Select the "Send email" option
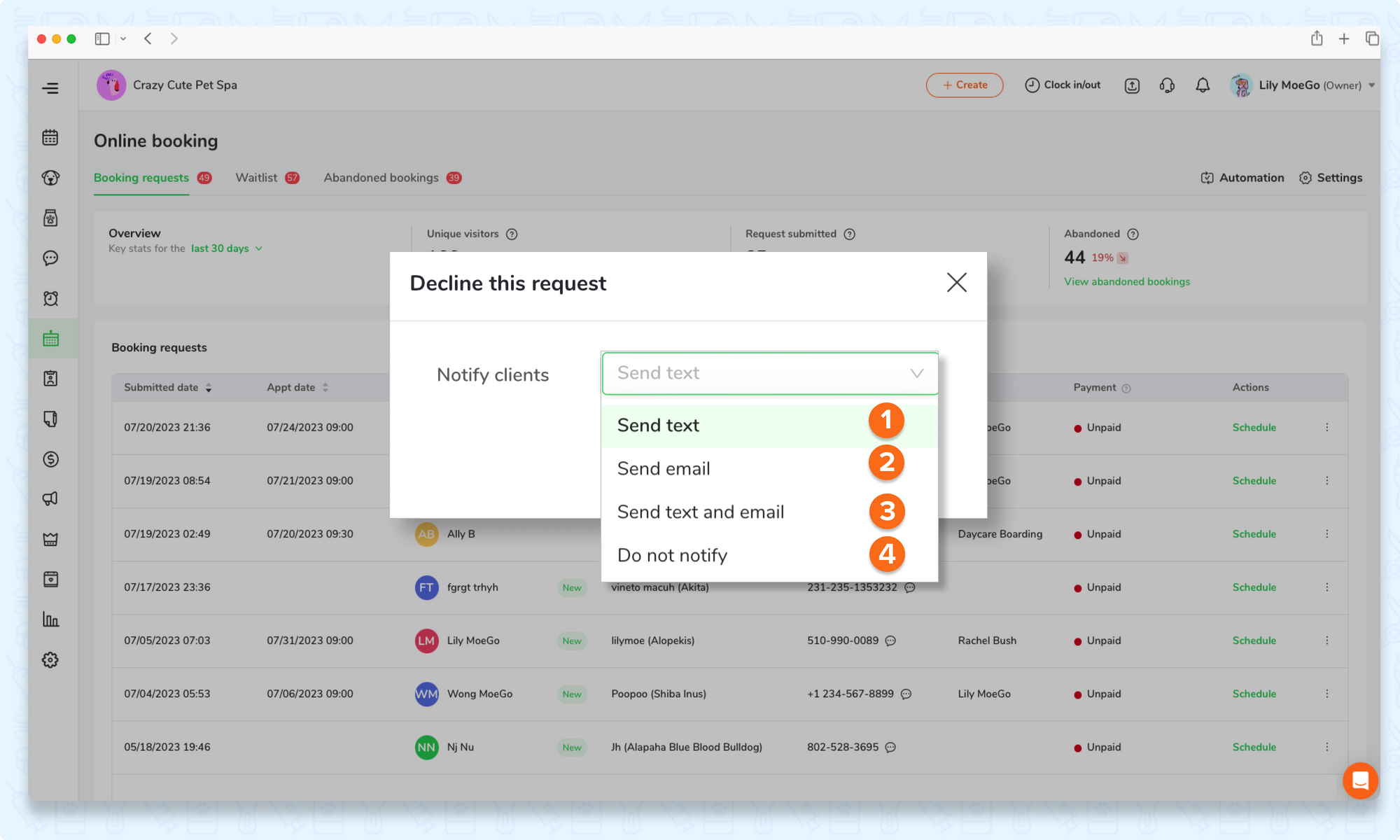 [x=664, y=469]
